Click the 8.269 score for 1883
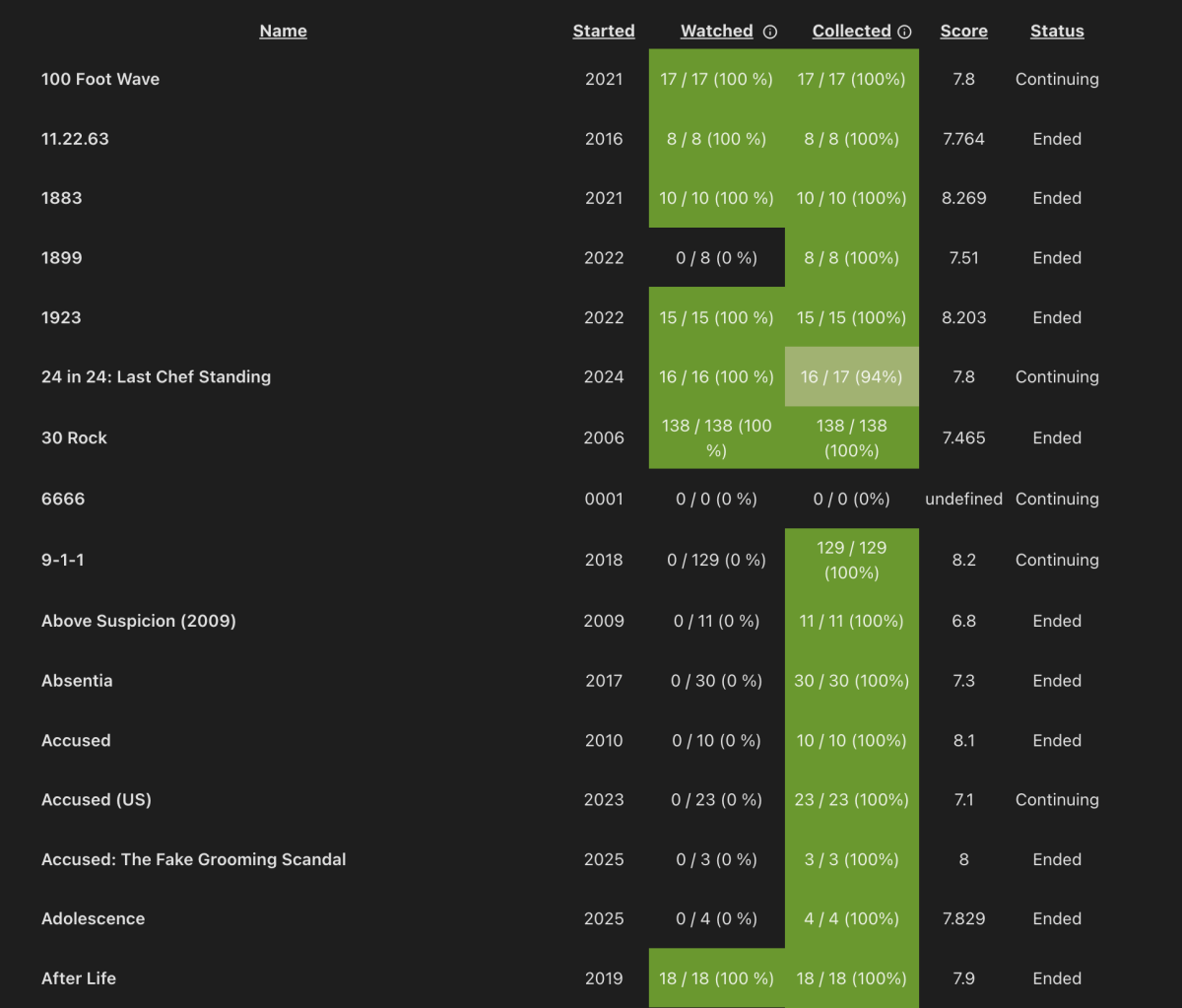This screenshot has width=1182, height=1008. pos(963,198)
